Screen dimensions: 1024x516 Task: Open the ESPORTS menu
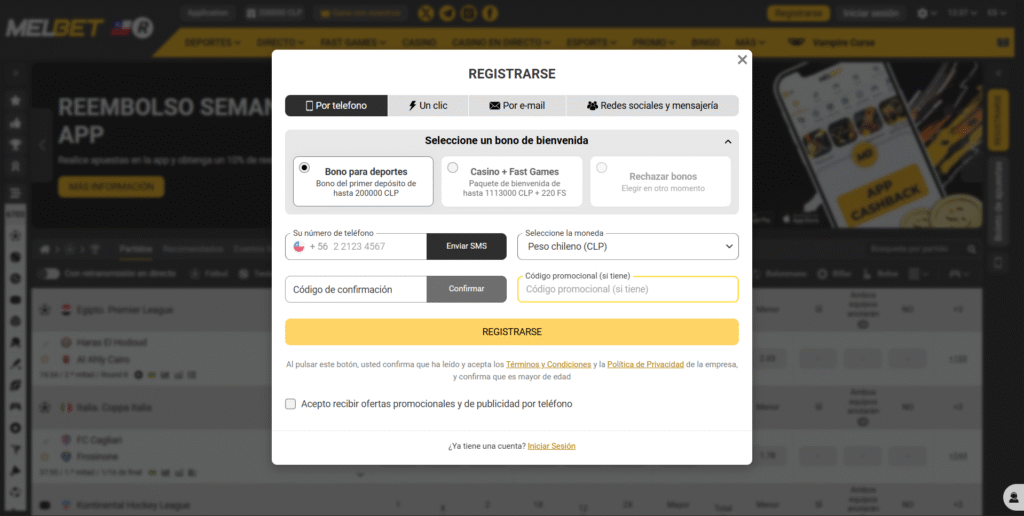click(x=591, y=42)
